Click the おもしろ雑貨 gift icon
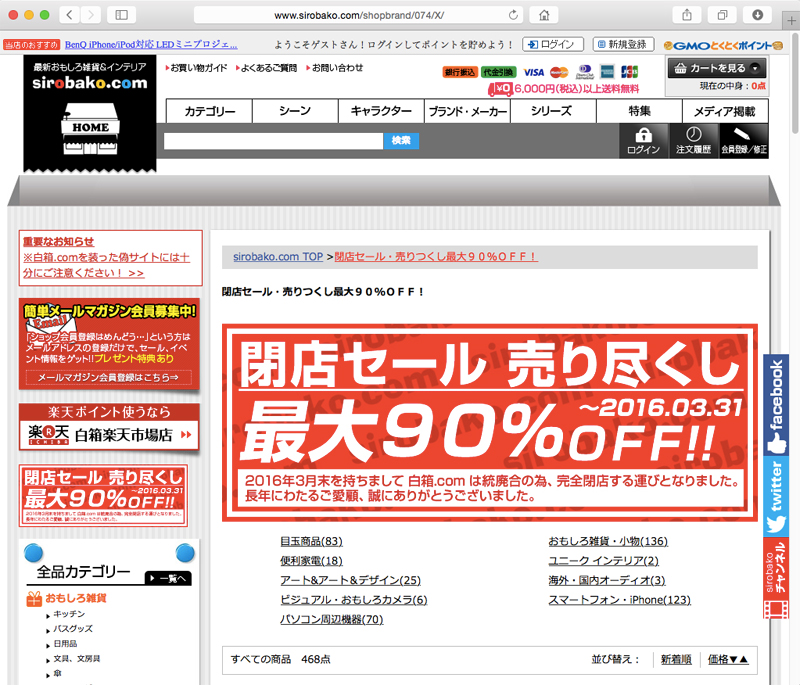Viewport: 800px width, 685px height. (34, 598)
